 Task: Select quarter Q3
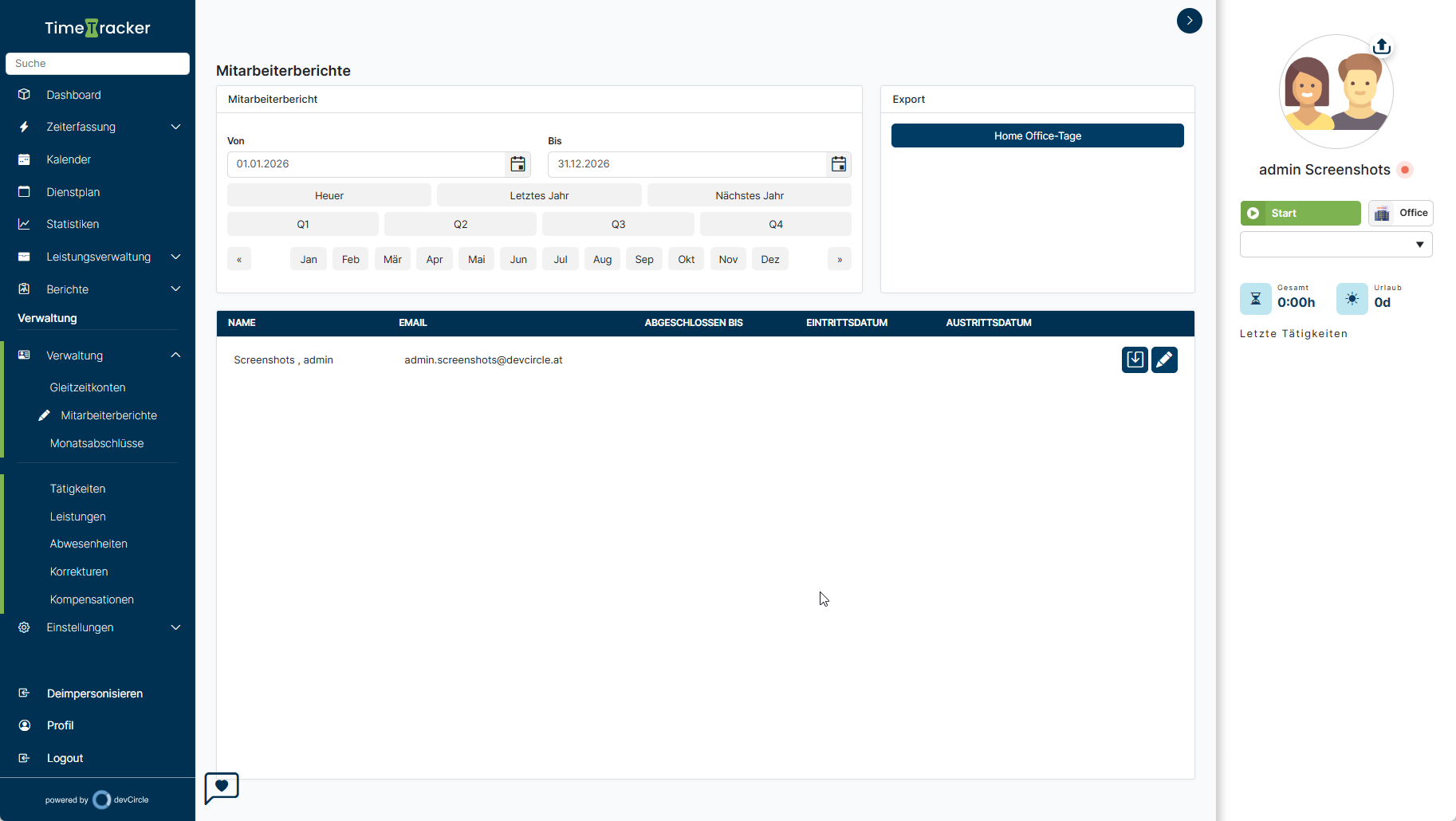pos(618,224)
